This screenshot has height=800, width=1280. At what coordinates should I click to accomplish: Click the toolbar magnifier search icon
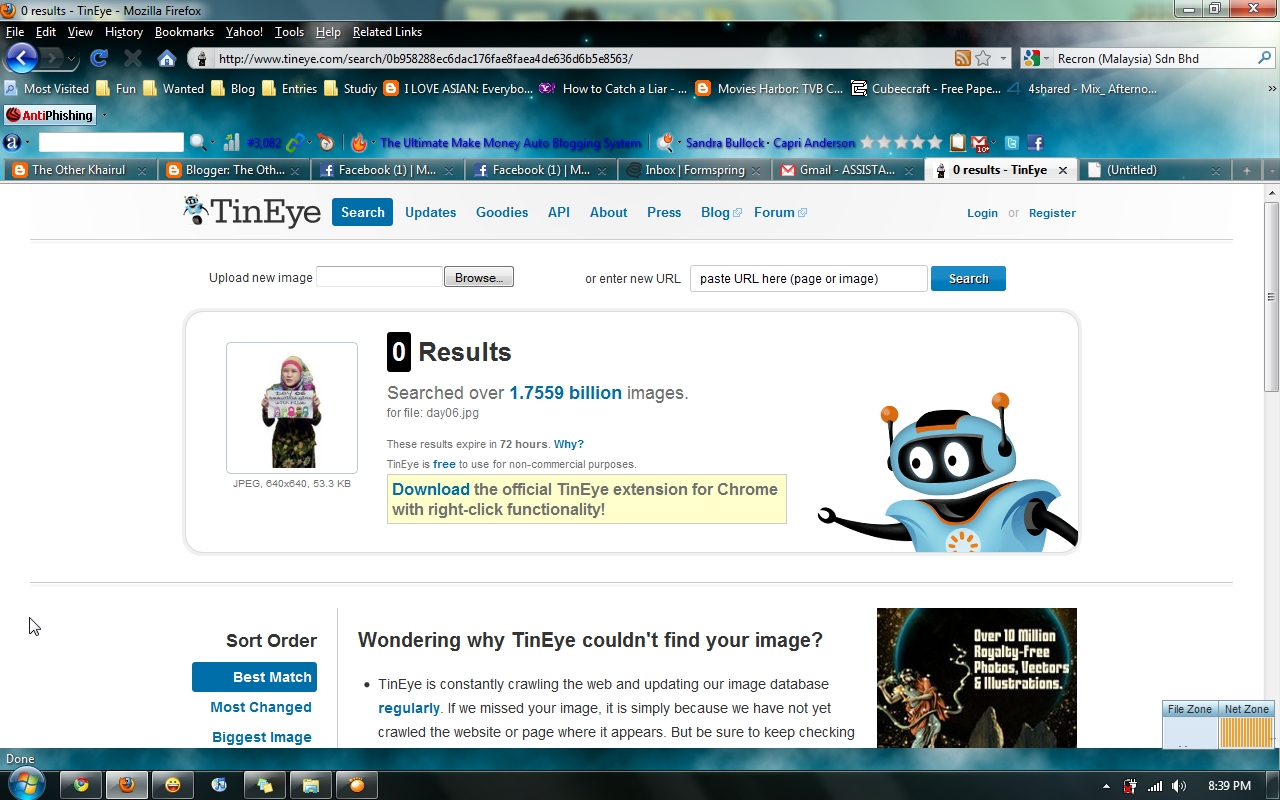click(x=198, y=142)
